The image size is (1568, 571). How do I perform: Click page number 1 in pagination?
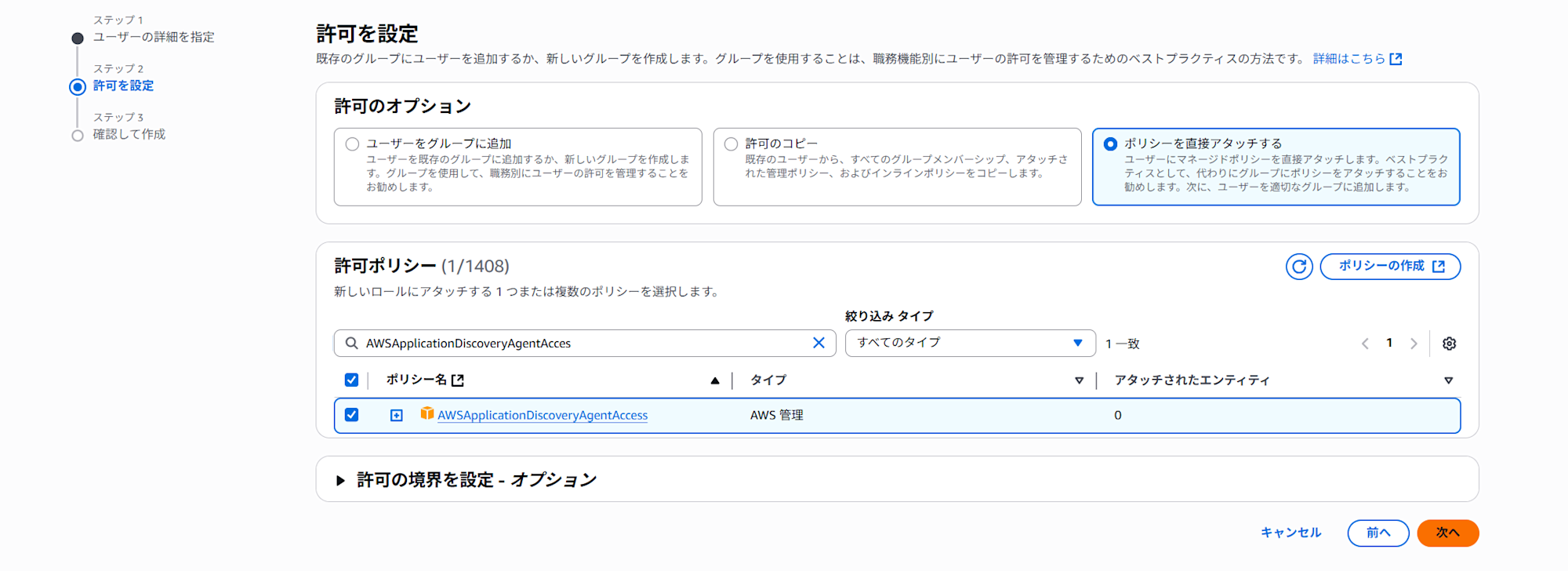[x=1389, y=343]
